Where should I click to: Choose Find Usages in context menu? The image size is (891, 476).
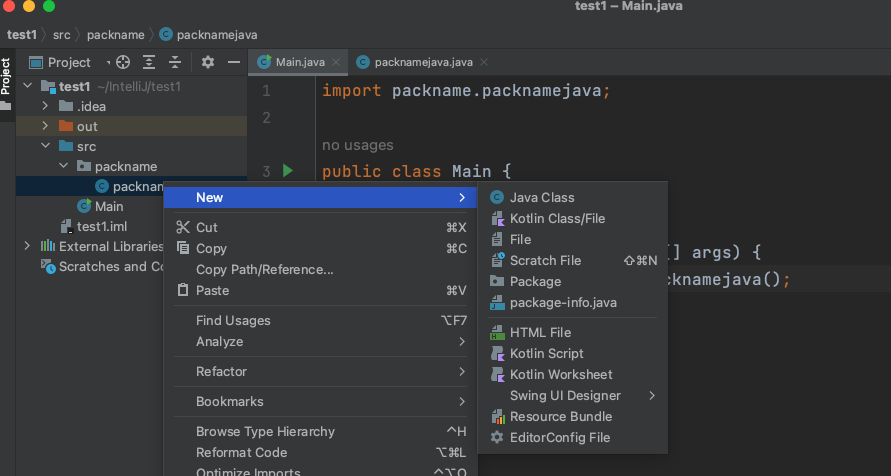(x=320, y=320)
